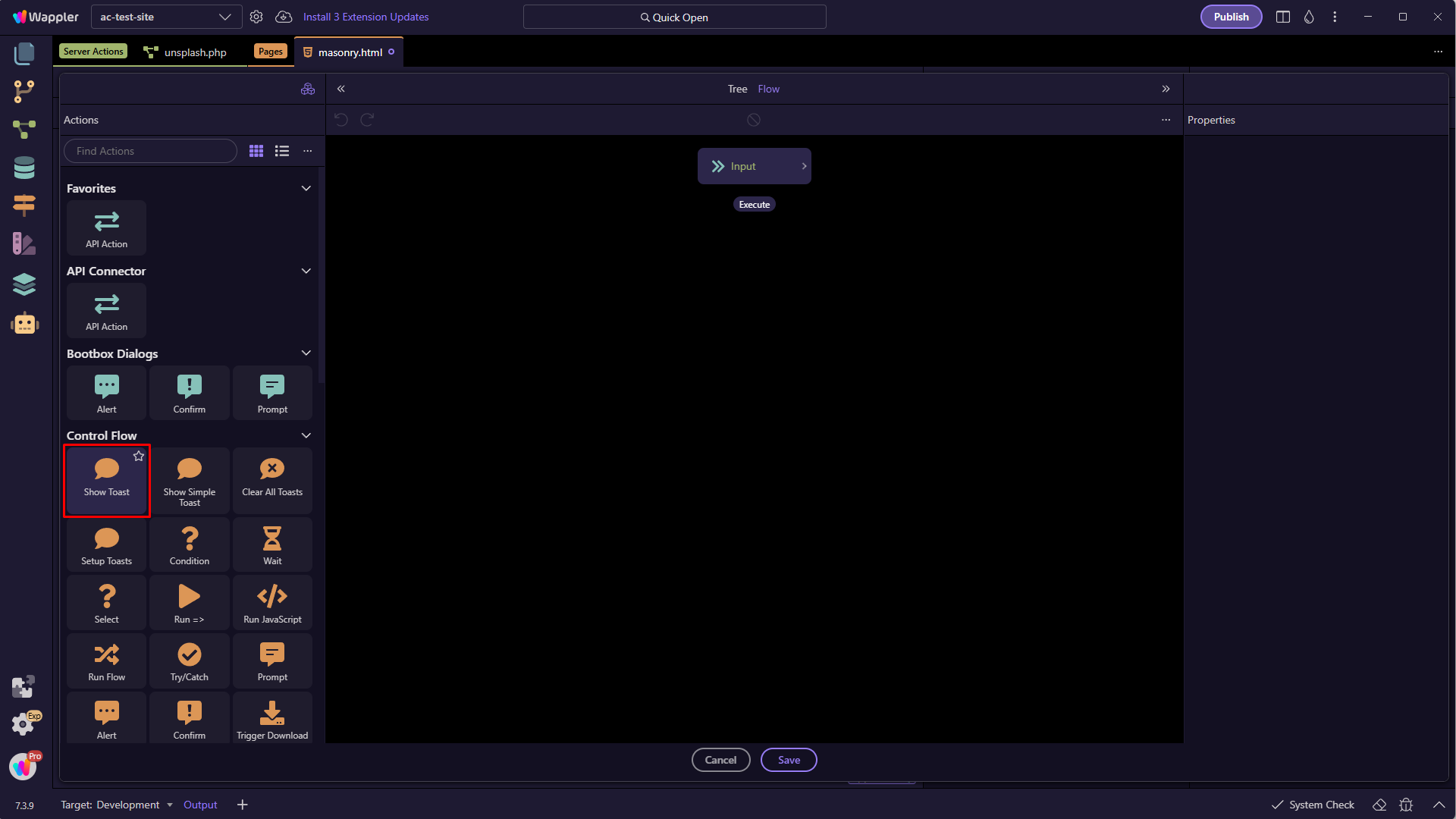Image resolution: width=1456 pixels, height=819 pixels.
Task: Click the Save button
Action: (x=789, y=760)
